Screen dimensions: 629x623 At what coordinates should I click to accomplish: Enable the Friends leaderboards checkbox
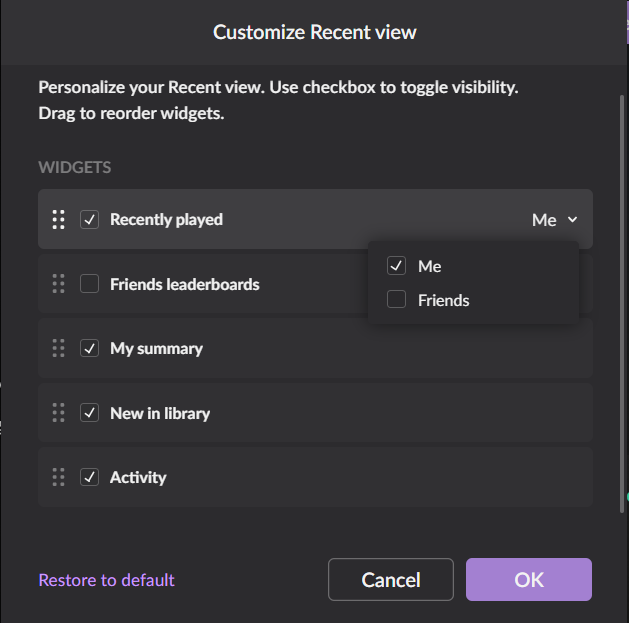[89, 284]
